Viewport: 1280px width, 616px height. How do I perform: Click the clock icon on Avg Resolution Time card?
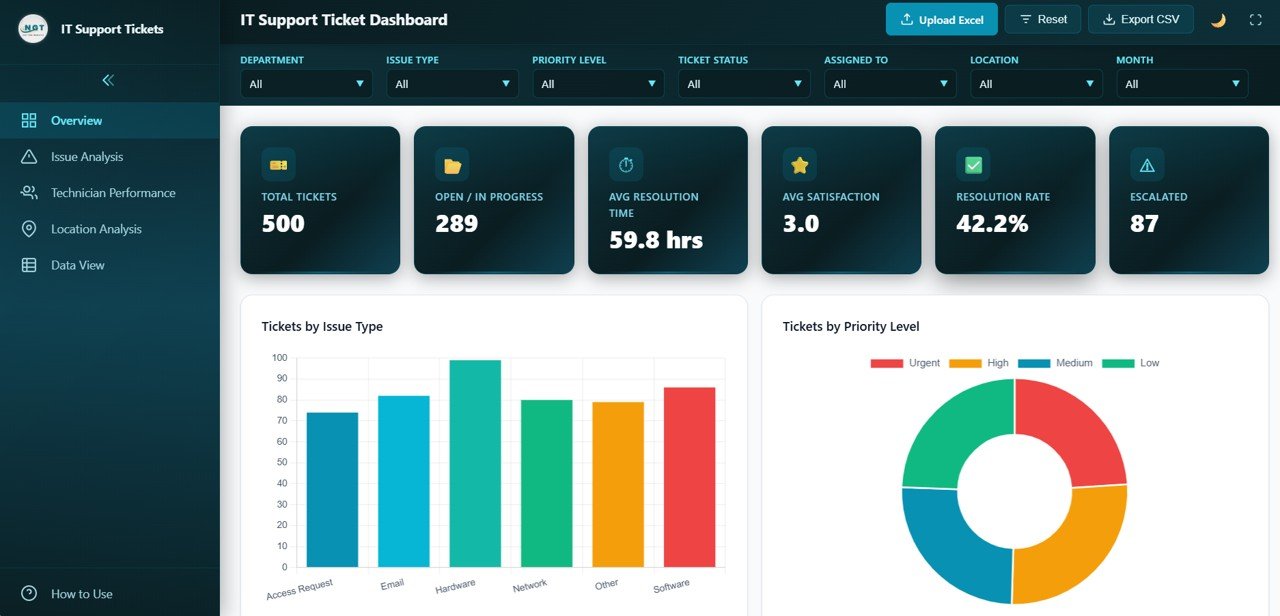tap(625, 164)
